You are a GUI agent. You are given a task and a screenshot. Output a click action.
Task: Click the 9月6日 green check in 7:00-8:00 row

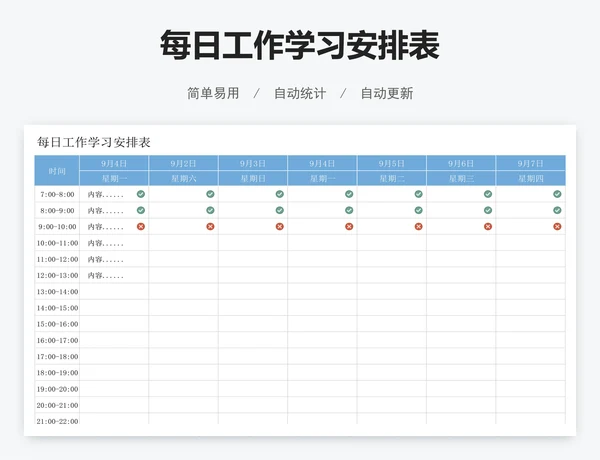coord(488,194)
